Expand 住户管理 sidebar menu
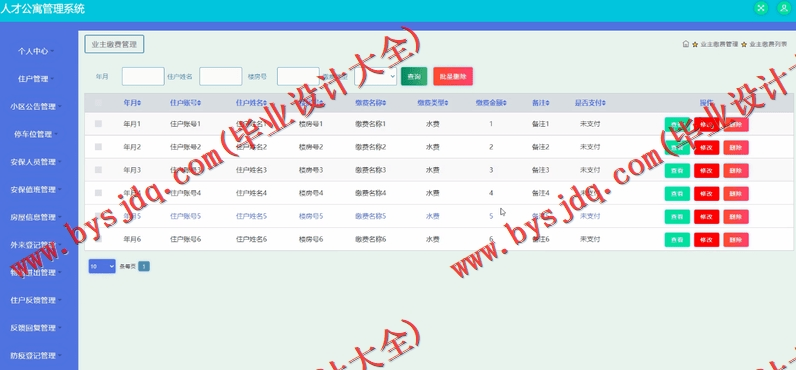Image resolution: width=796 pixels, height=370 pixels. [x=36, y=79]
